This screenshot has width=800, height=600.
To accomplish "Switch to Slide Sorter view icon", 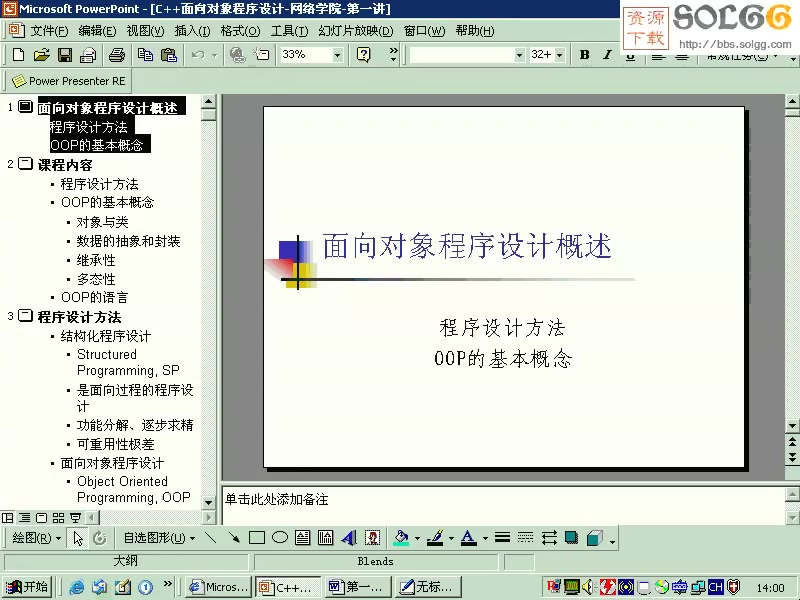I will point(59,518).
